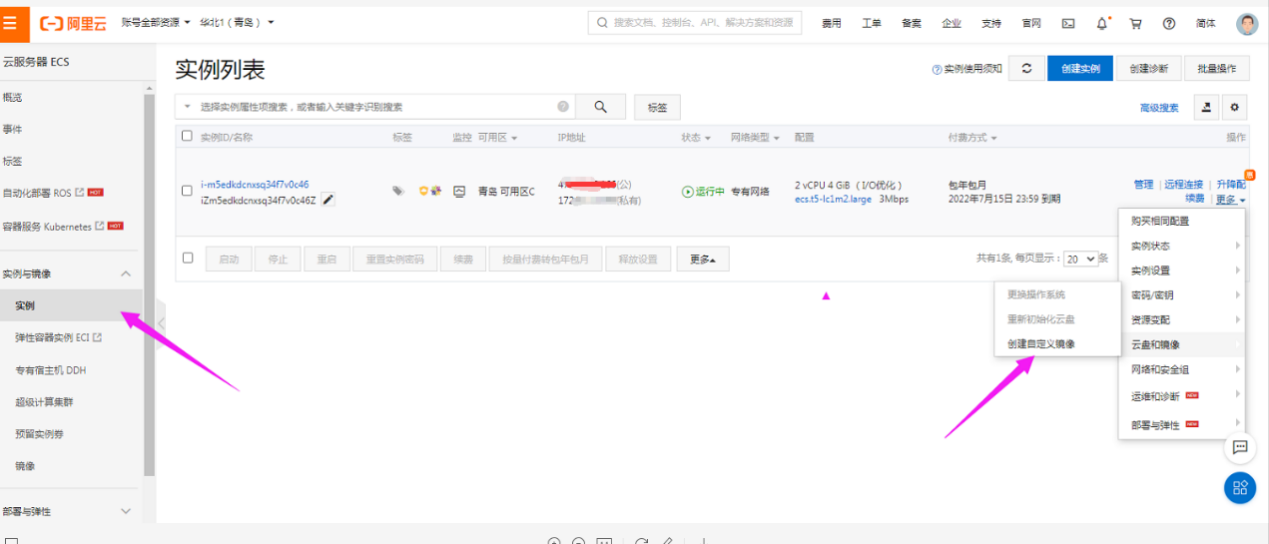1269x544 pixels.
Task: Collapse the left sidebar handle
Action: (160, 324)
